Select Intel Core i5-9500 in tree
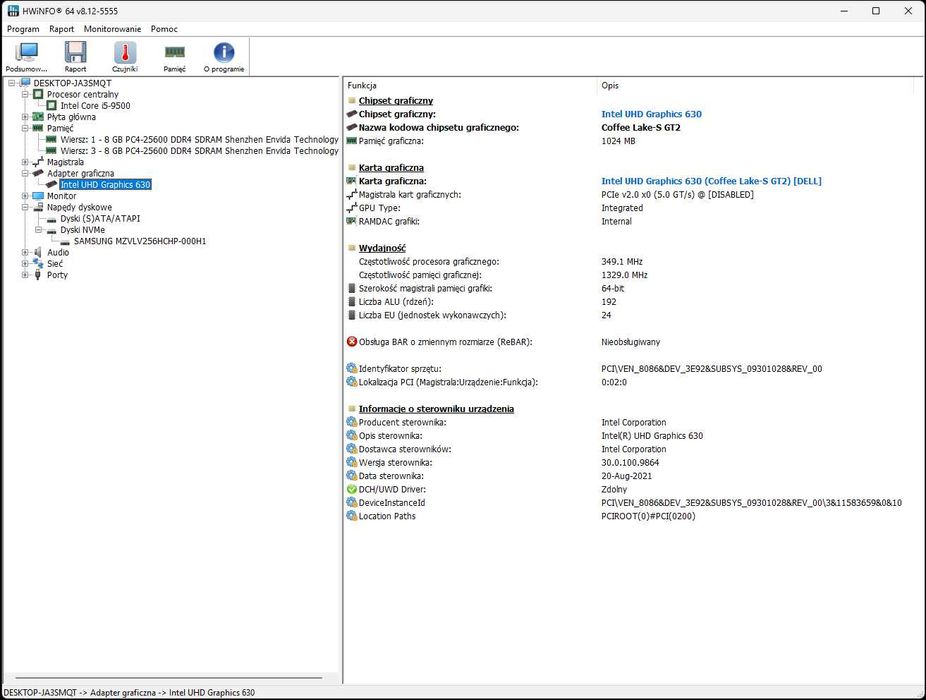This screenshot has height=700, width=926. click(95, 106)
